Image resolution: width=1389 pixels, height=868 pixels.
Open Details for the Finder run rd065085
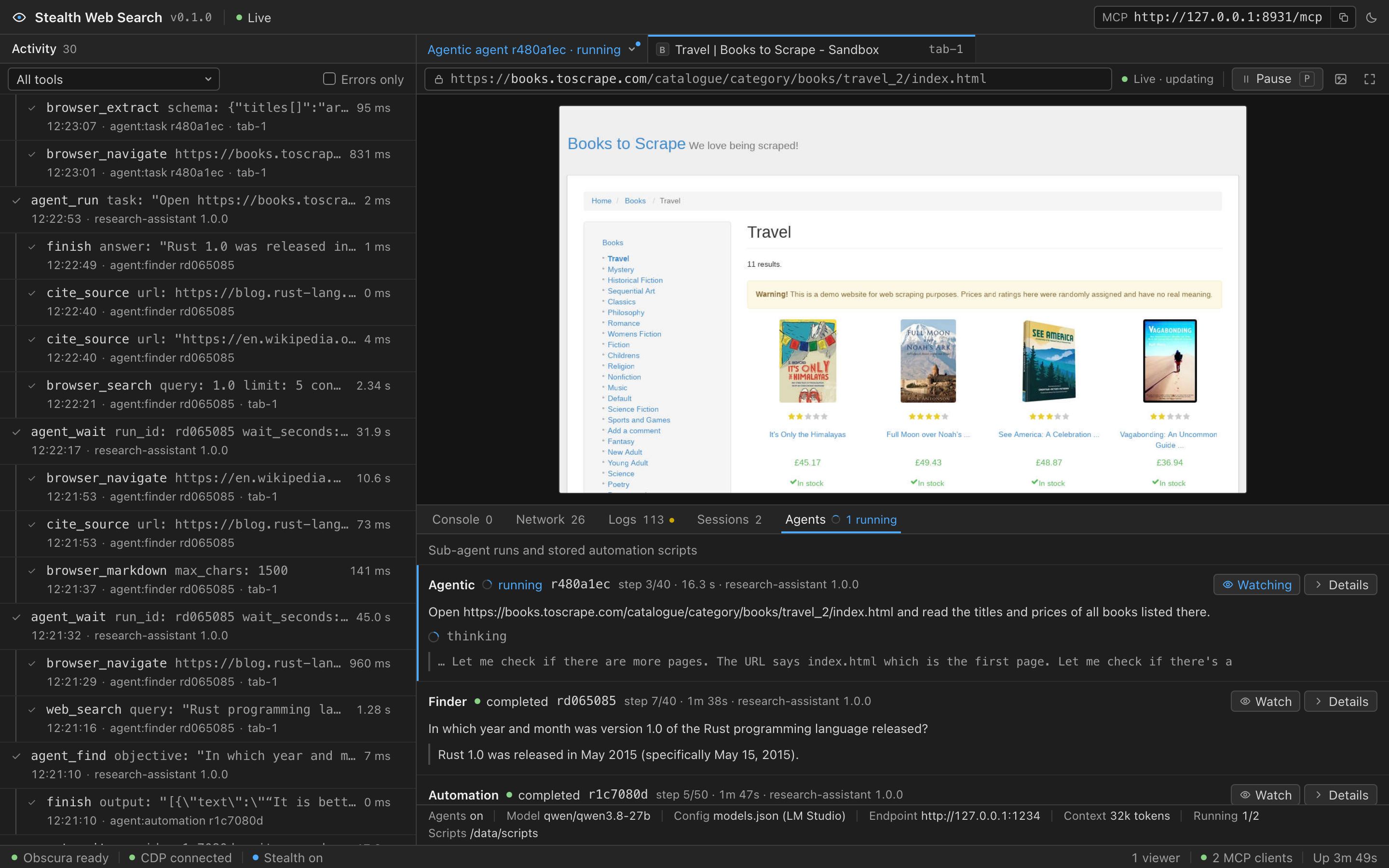[1340, 701]
